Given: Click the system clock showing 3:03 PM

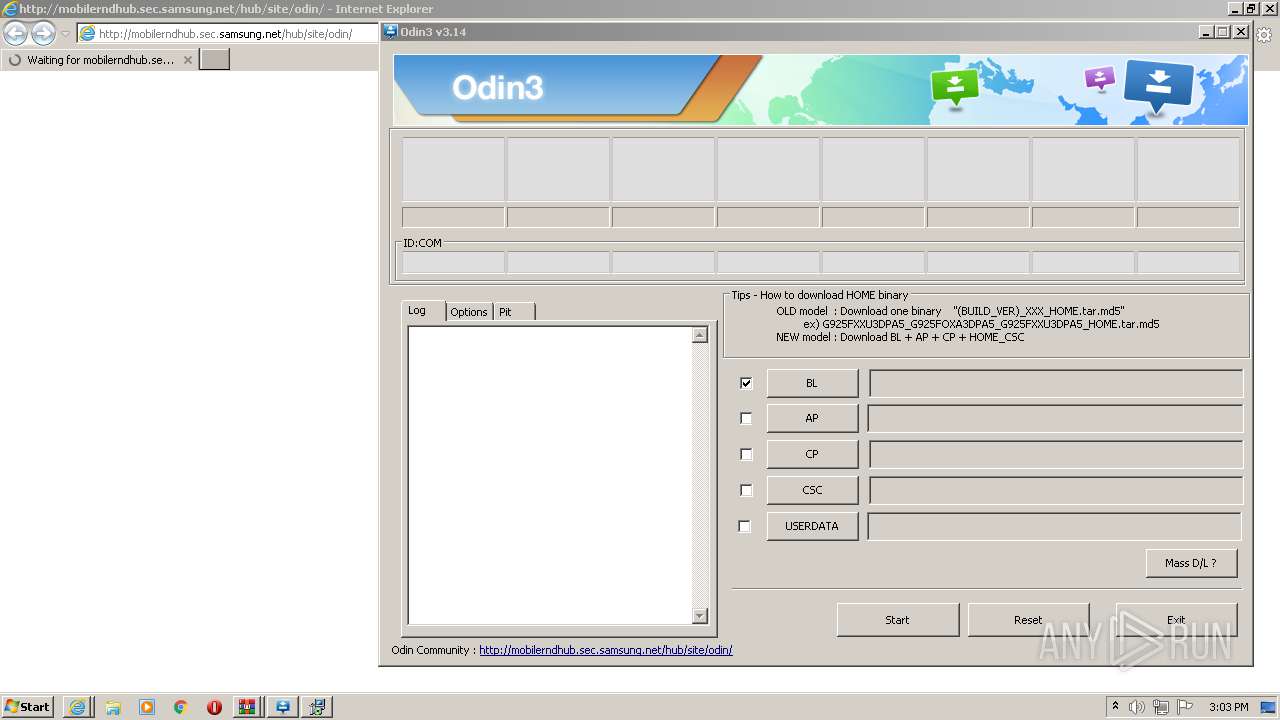Looking at the screenshot, I should pyautogui.click(x=1228, y=707).
